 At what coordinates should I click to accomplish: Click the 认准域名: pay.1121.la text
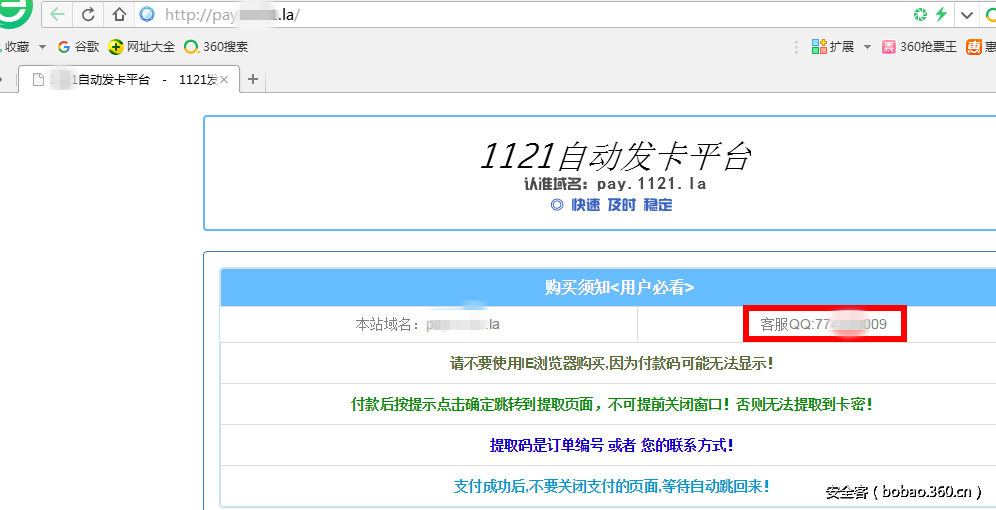click(x=615, y=184)
